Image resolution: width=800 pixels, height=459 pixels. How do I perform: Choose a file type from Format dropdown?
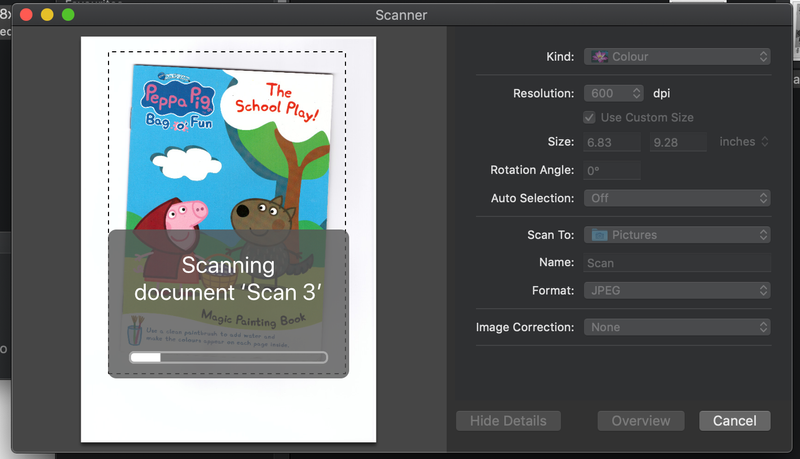tap(677, 290)
